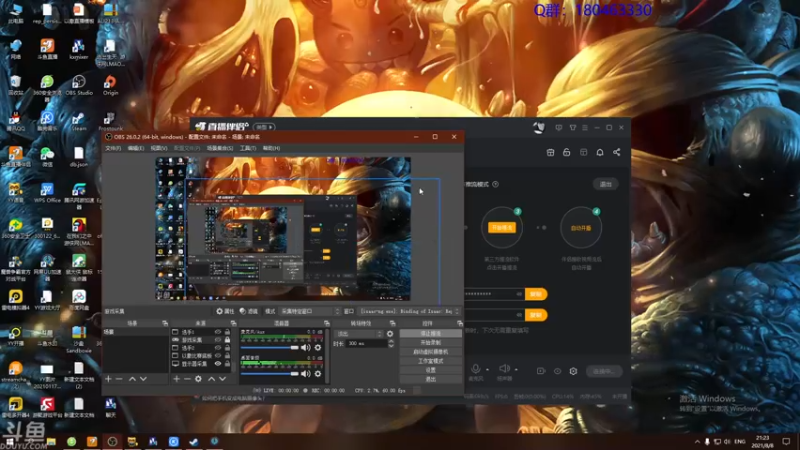Add a new source with plus icon
800x450 pixels.
(x=177, y=379)
